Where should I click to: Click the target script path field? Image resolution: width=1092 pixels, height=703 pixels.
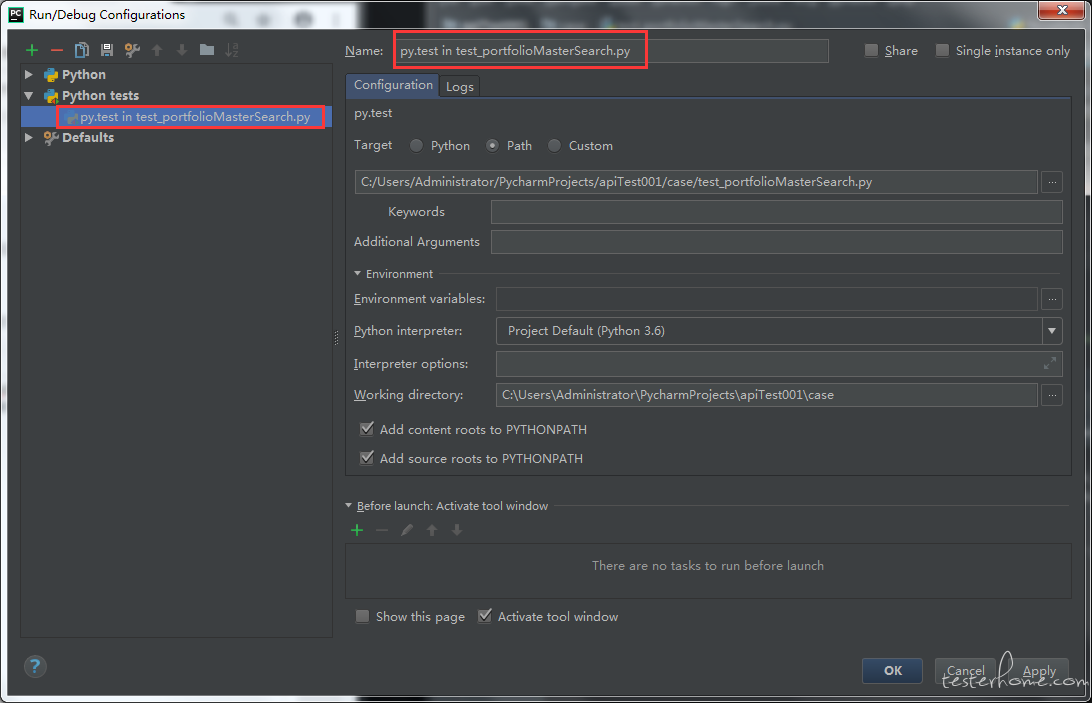pos(696,183)
